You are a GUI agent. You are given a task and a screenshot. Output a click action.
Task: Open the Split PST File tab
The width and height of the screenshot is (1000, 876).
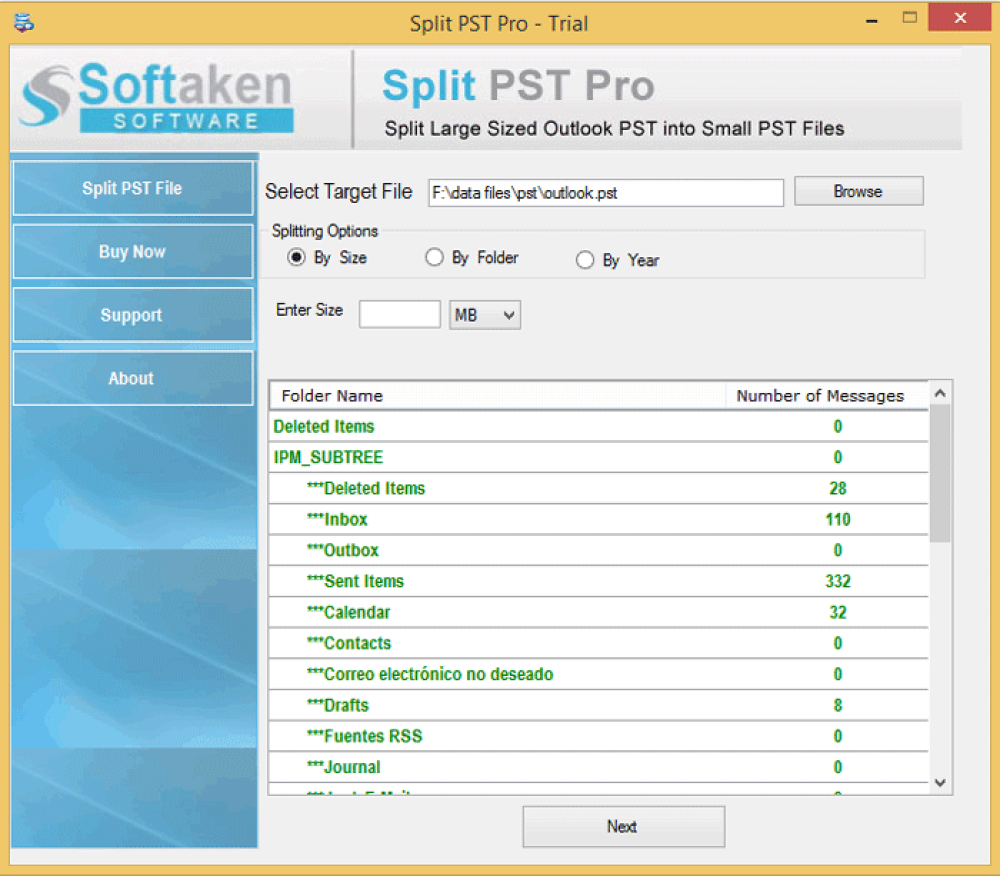[132, 188]
